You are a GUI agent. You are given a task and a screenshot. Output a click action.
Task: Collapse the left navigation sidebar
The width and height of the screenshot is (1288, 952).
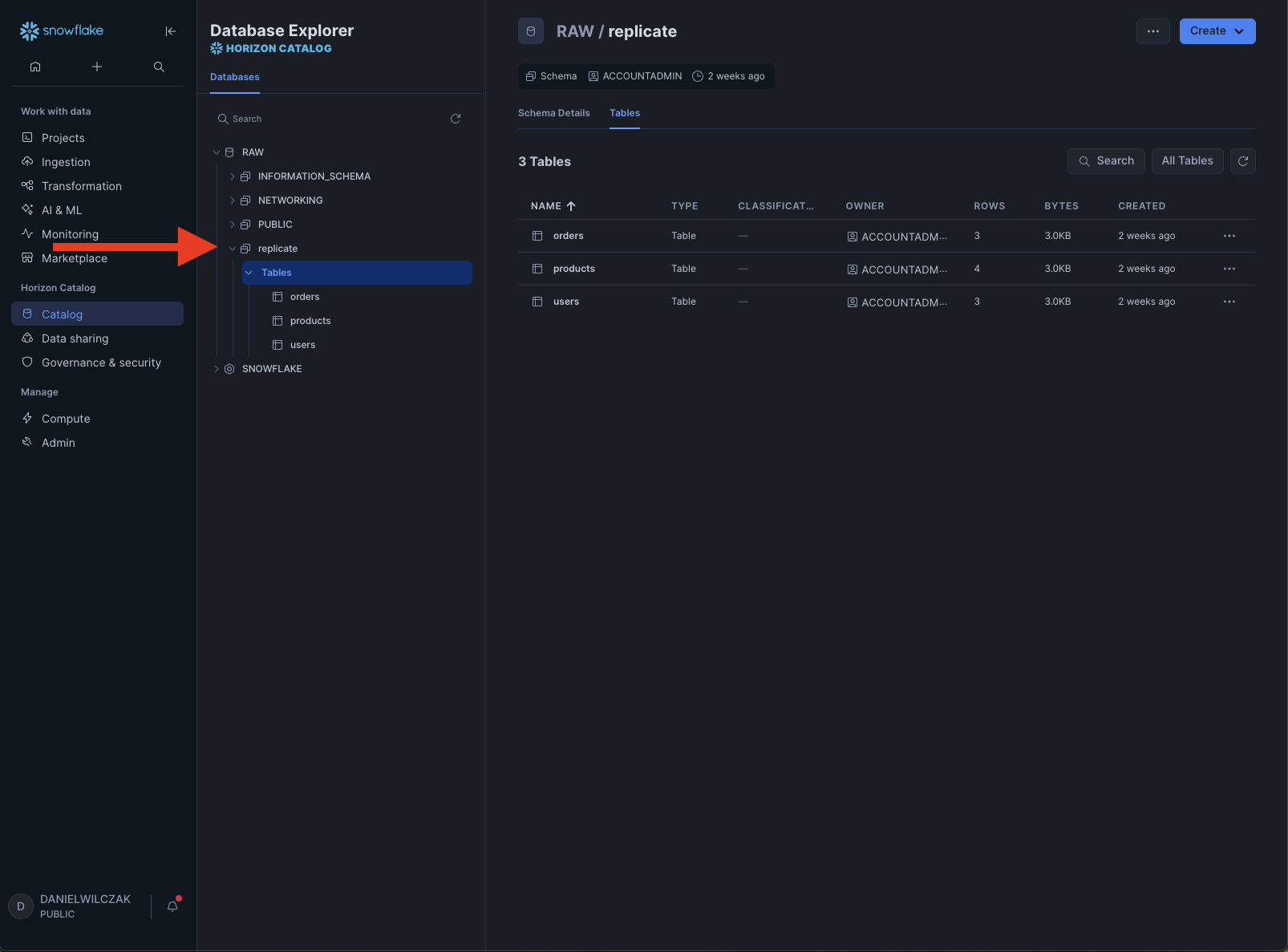(x=170, y=31)
